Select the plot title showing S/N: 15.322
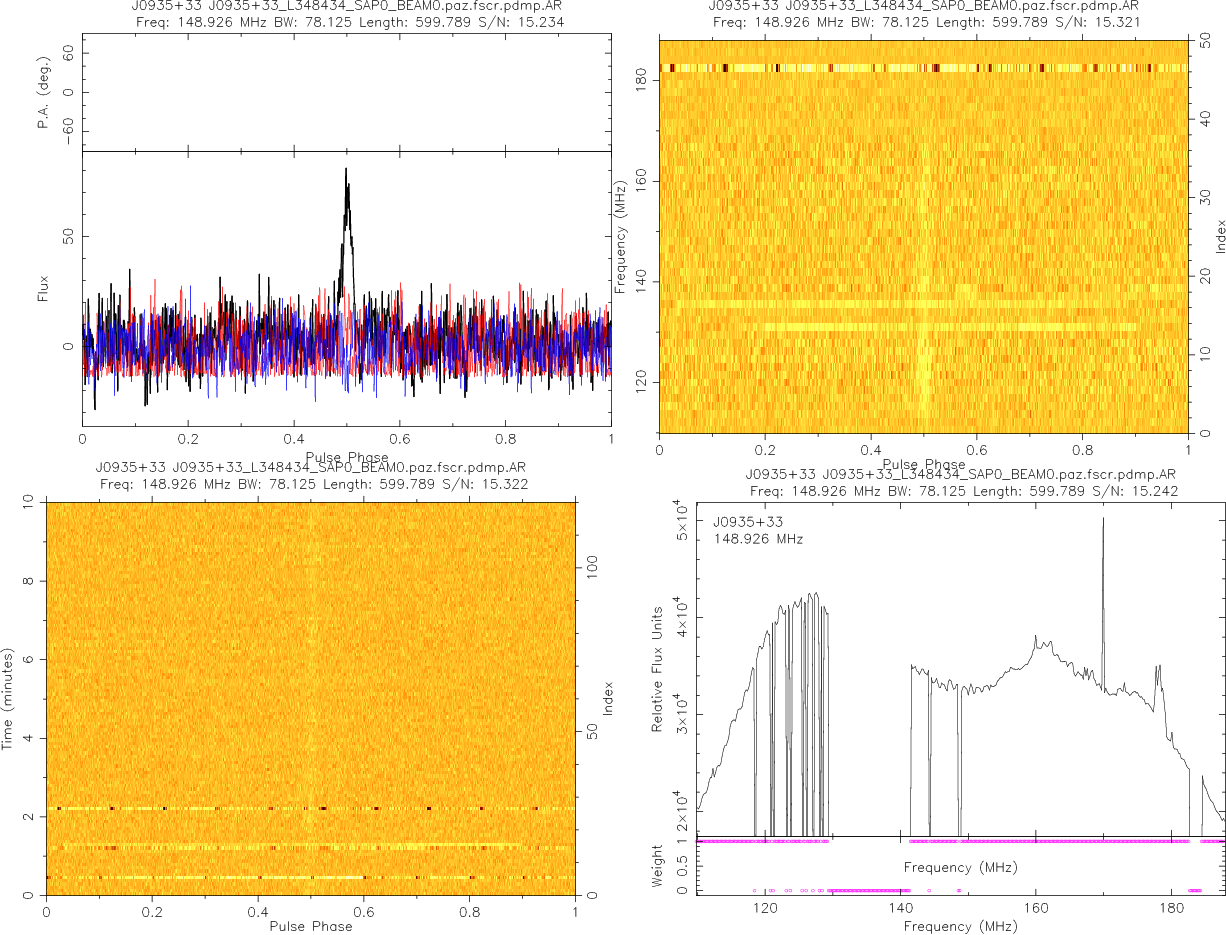 click(312, 484)
